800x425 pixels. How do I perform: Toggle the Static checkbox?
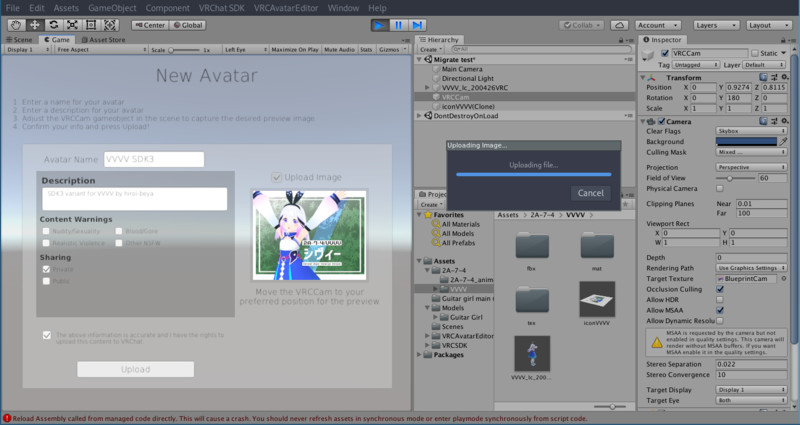tap(755, 53)
